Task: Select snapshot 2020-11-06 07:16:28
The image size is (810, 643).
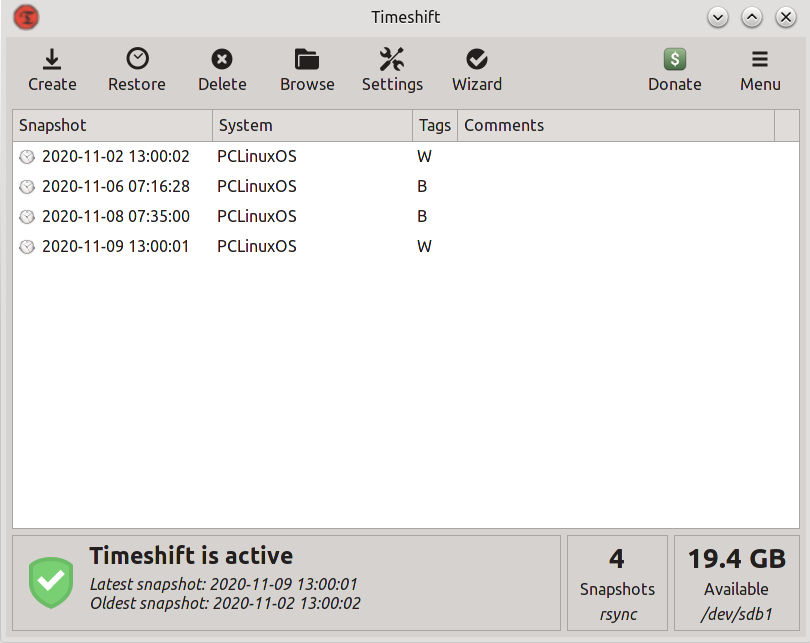Action: click(x=116, y=186)
